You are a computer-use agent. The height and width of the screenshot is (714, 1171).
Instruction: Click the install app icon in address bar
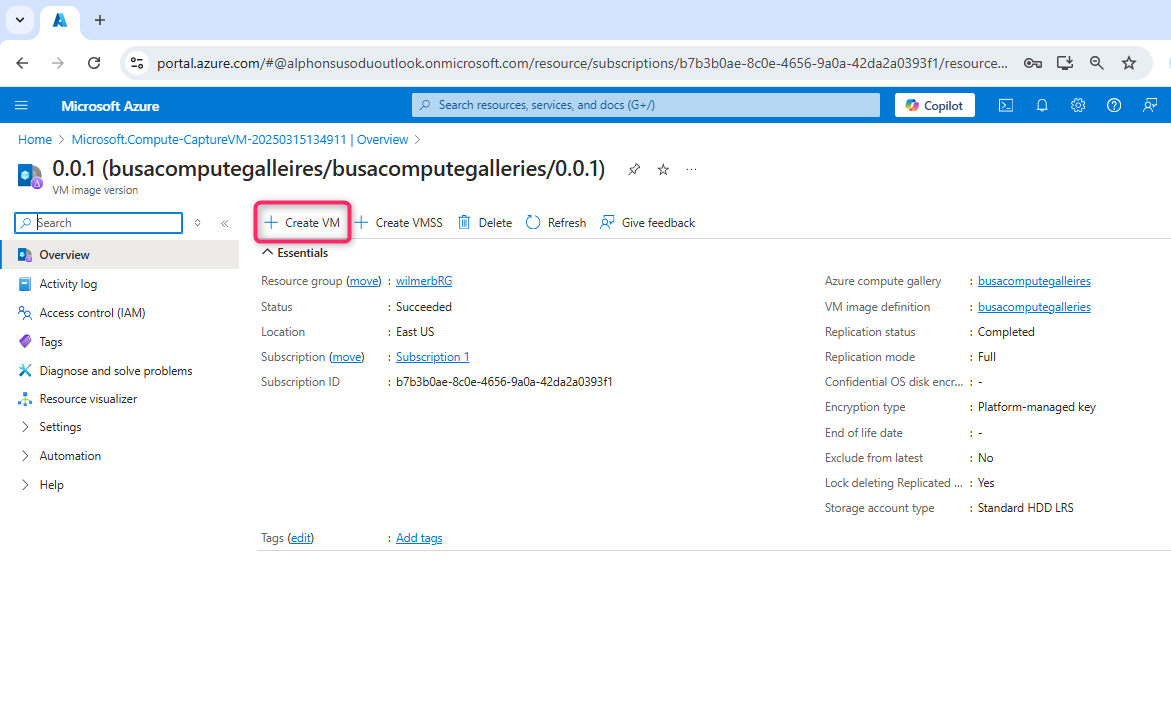point(1065,63)
